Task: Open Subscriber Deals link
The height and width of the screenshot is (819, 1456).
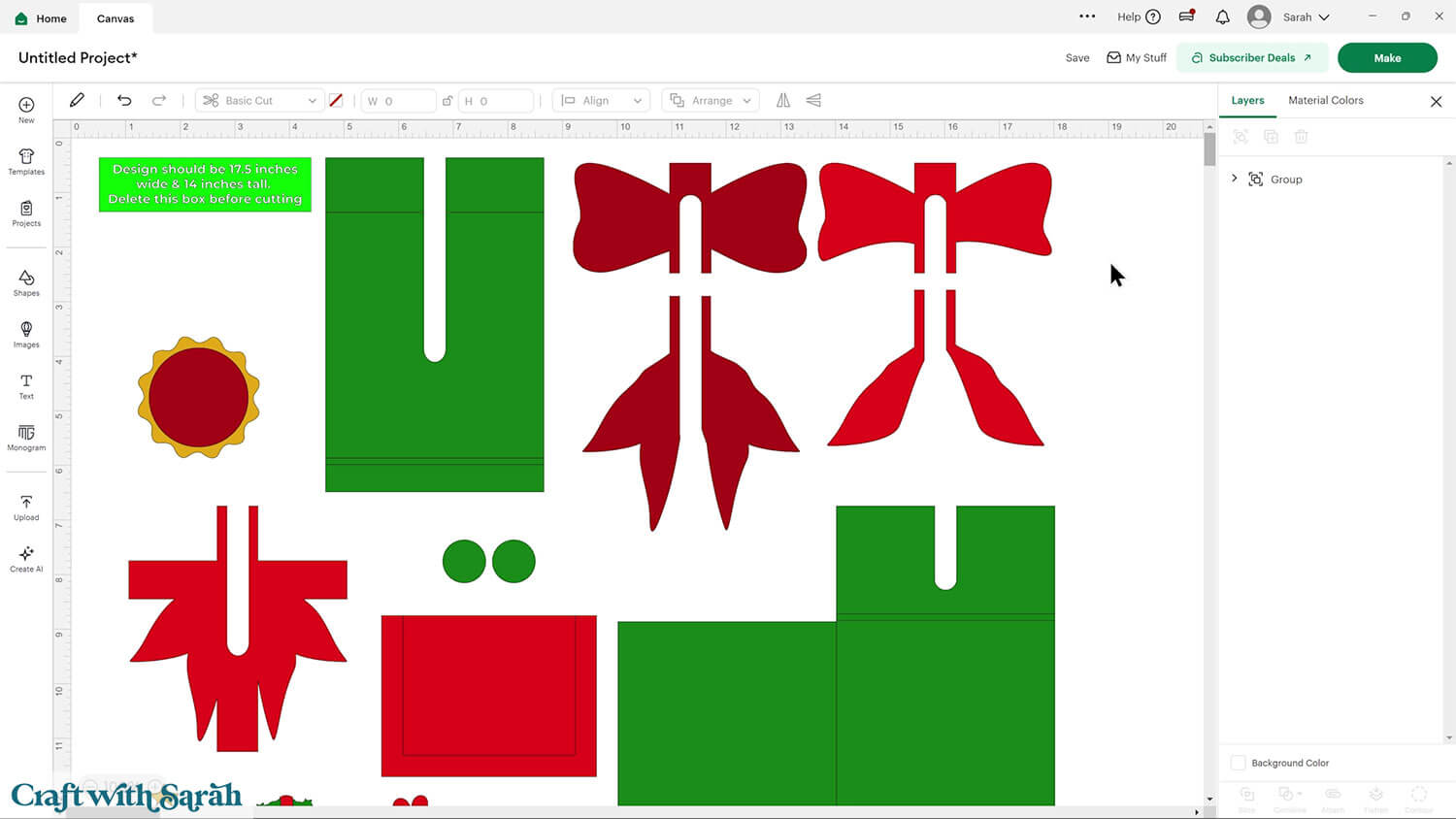Action: [1252, 57]
